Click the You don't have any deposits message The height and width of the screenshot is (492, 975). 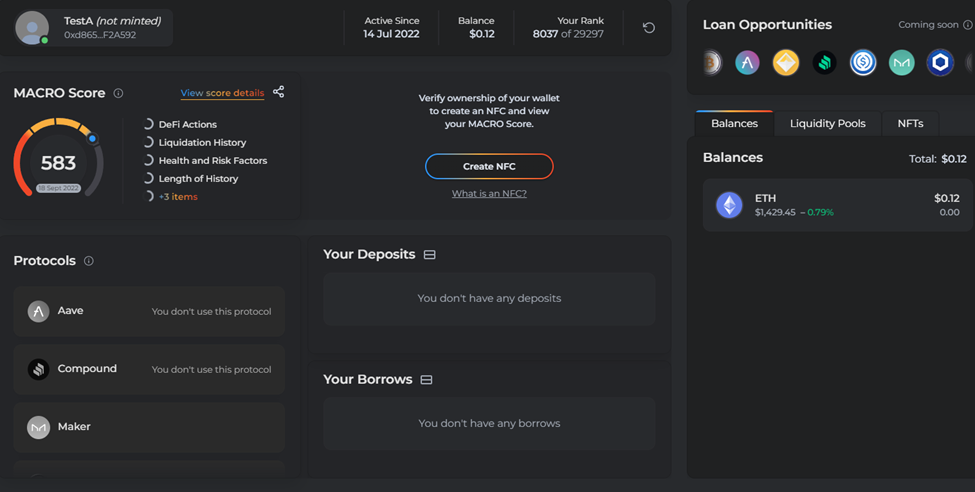[x=489, y=298]
